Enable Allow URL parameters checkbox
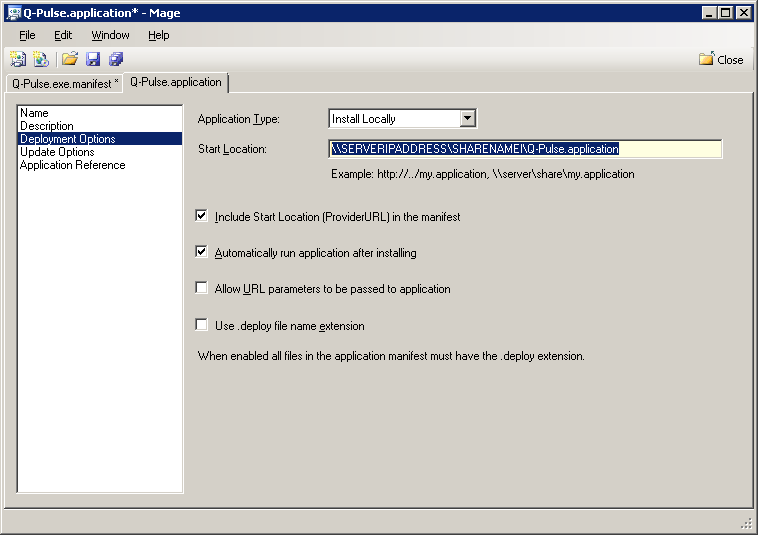 [202, 288]
